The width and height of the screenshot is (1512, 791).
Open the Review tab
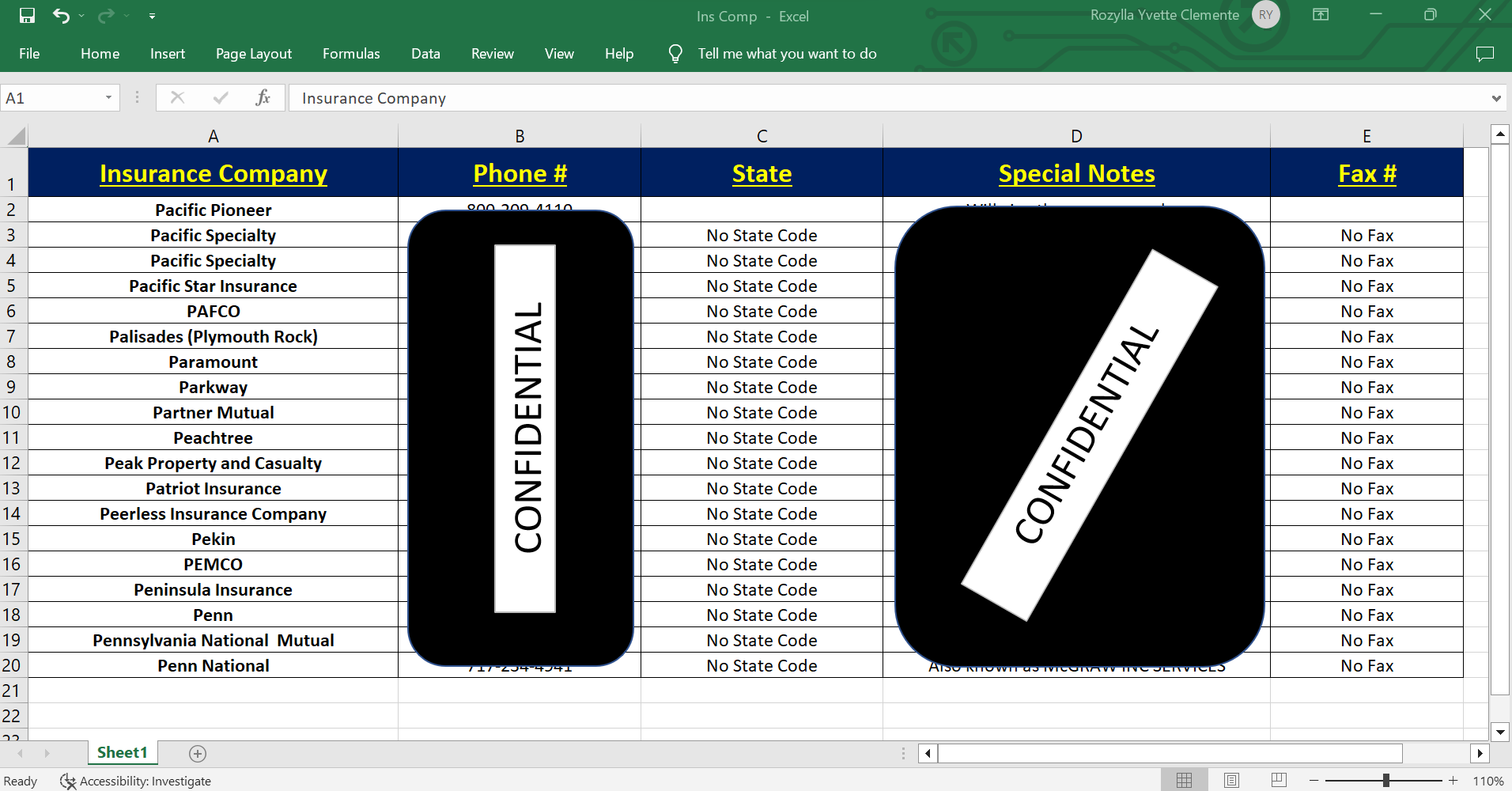coord(493,54)
